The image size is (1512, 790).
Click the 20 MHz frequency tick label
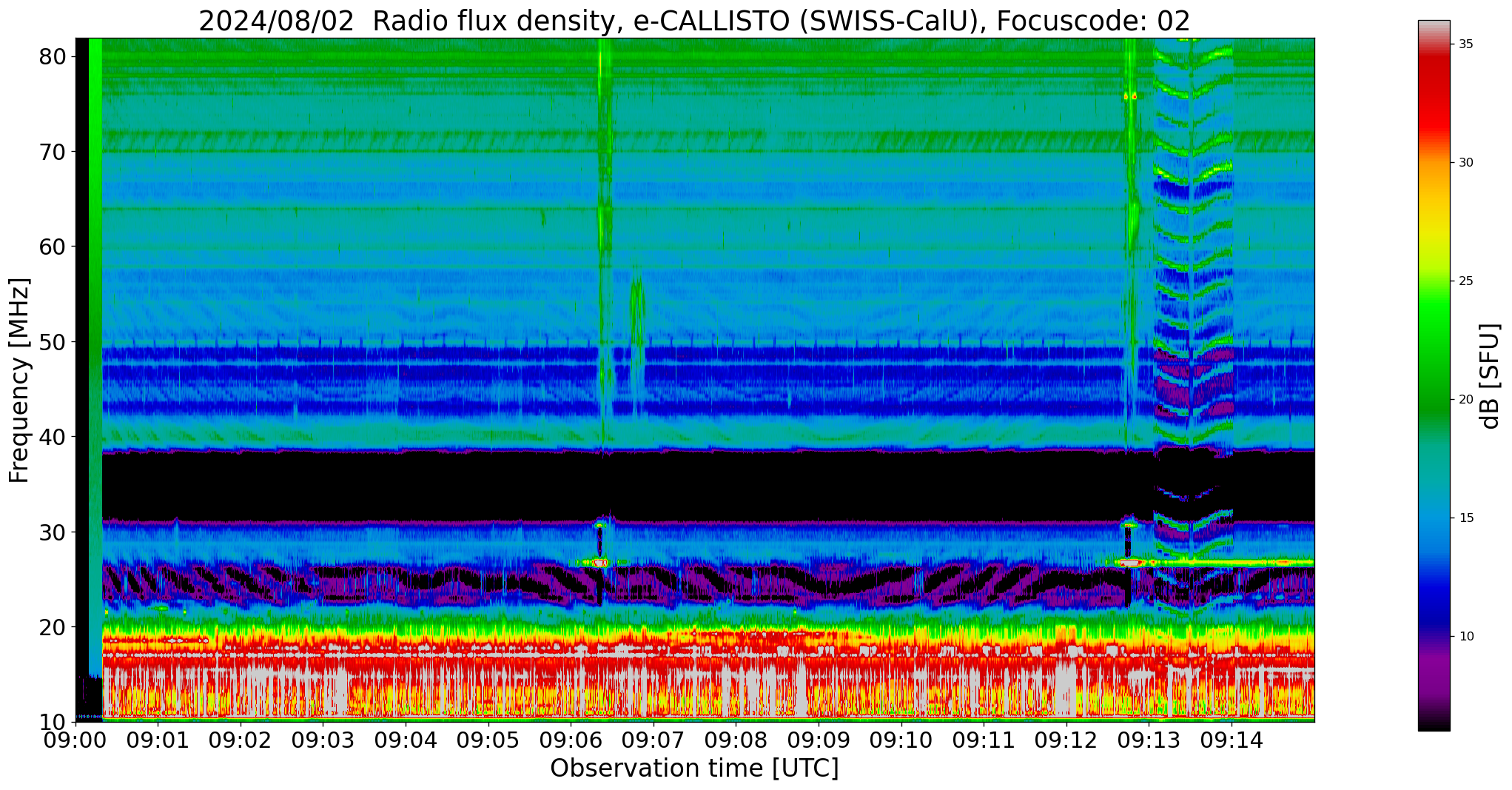pyautogui.click(x=53, y=627)
